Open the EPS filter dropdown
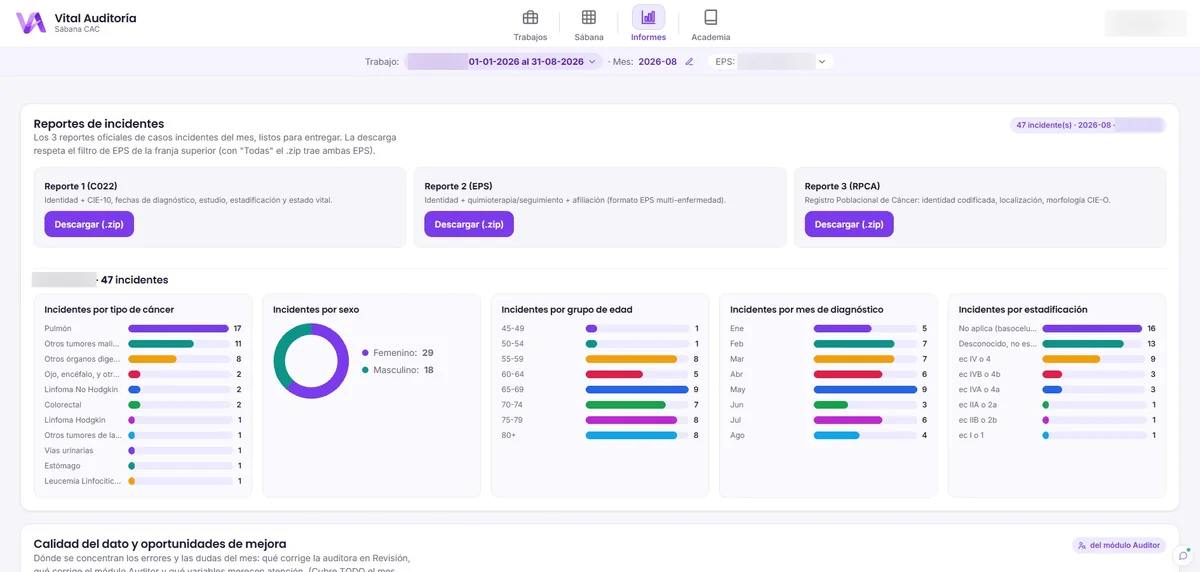The width and height of the screenshot is (1200, 572). tap(784, 62)
